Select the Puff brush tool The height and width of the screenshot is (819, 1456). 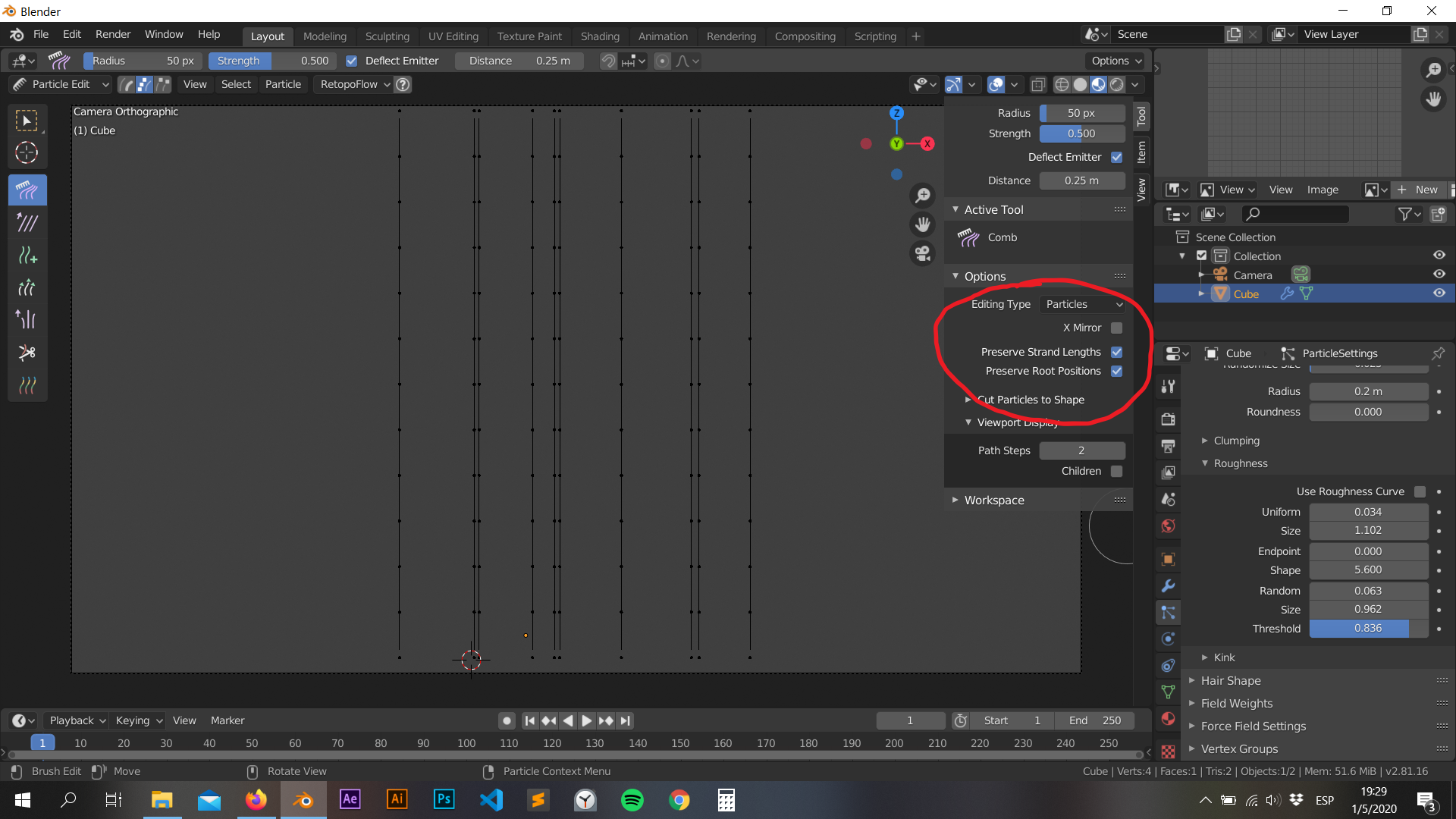27,319
